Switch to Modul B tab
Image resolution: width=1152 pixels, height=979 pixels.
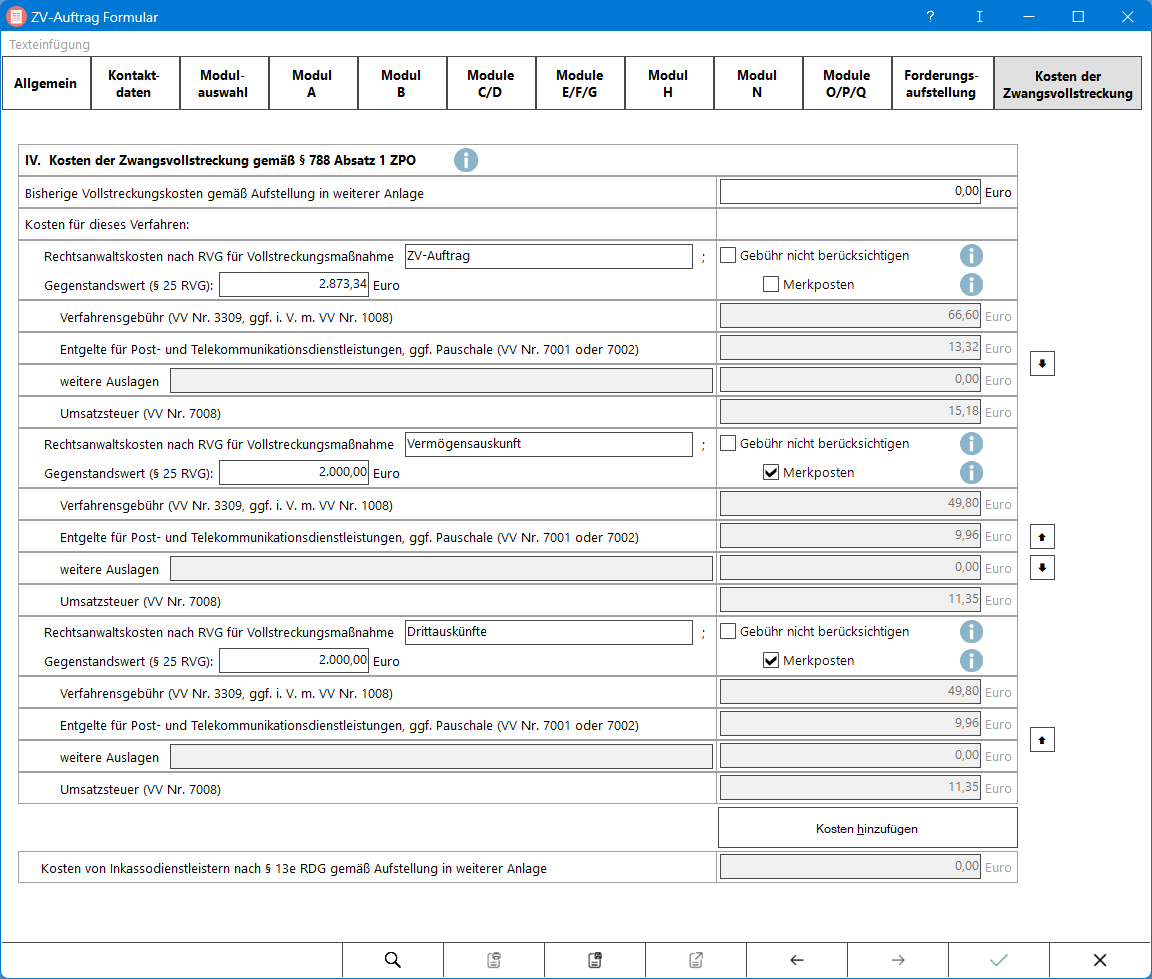402,83
